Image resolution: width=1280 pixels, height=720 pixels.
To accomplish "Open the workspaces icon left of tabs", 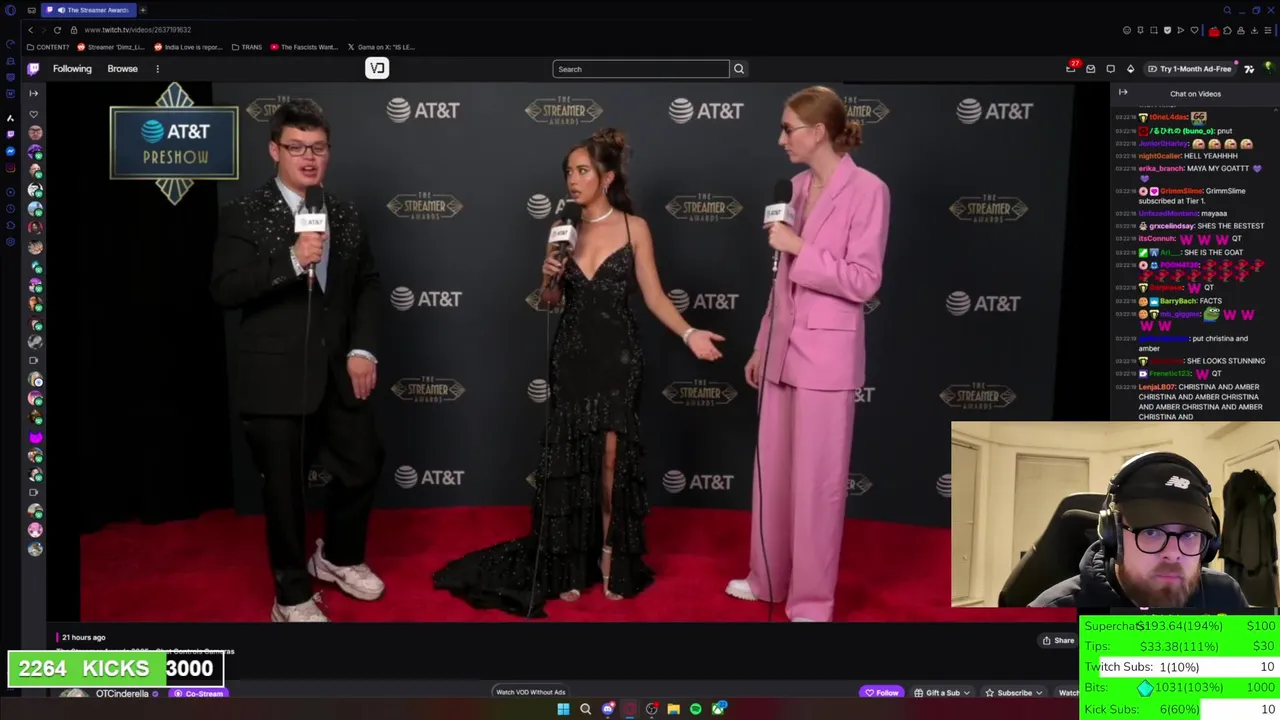I will pos(31,10).
